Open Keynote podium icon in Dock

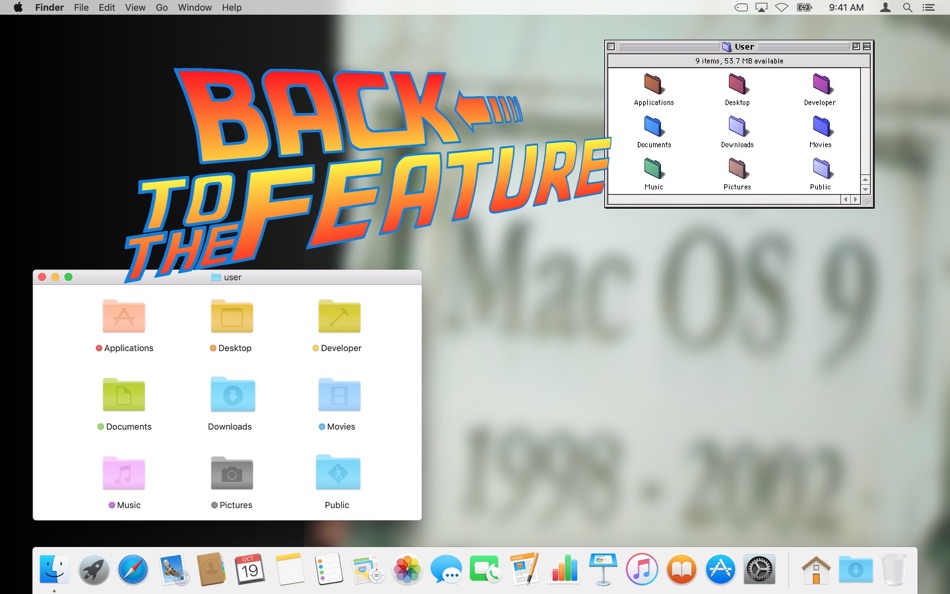tap(603, 569)
